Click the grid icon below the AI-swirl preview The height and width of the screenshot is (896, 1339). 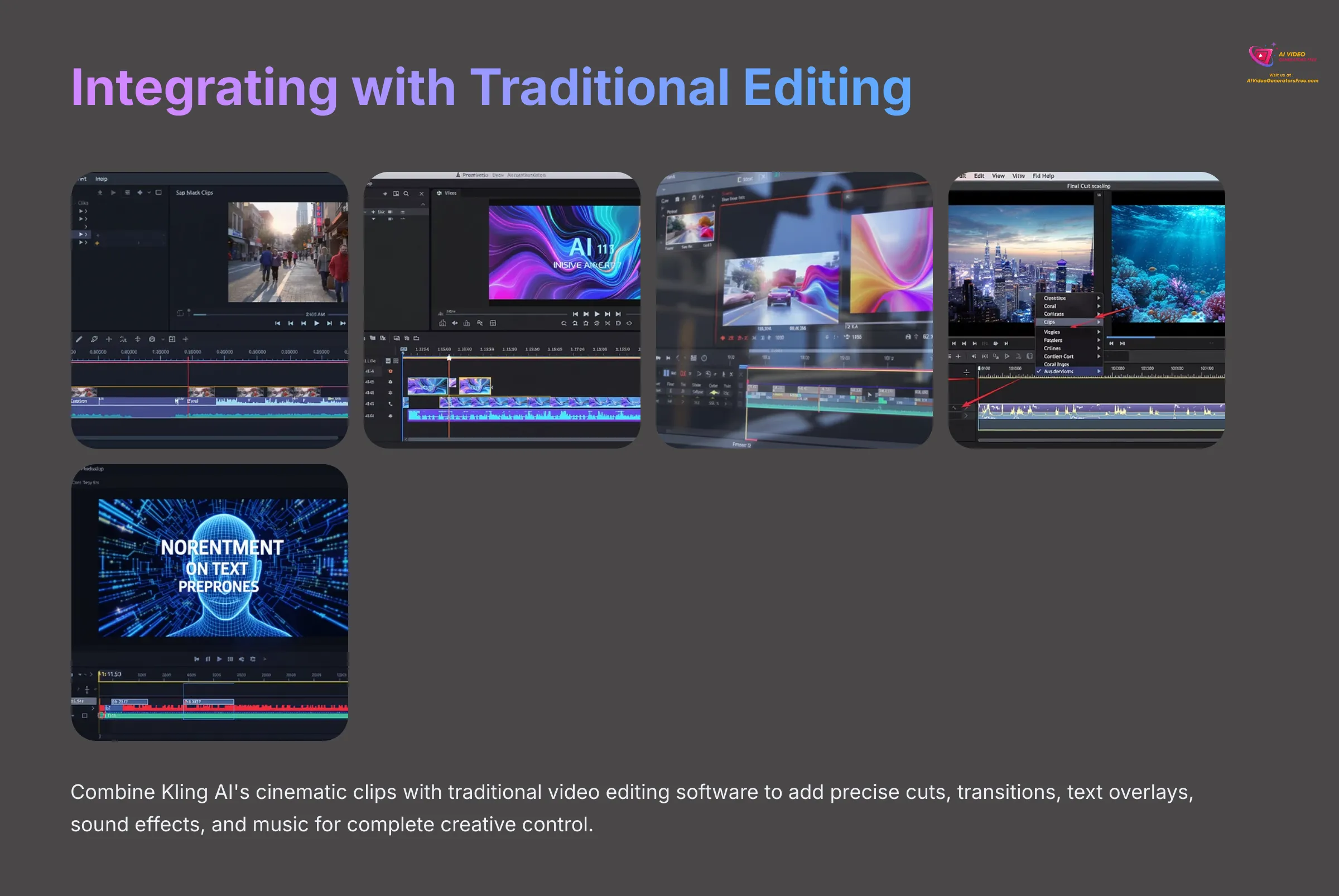493,324
